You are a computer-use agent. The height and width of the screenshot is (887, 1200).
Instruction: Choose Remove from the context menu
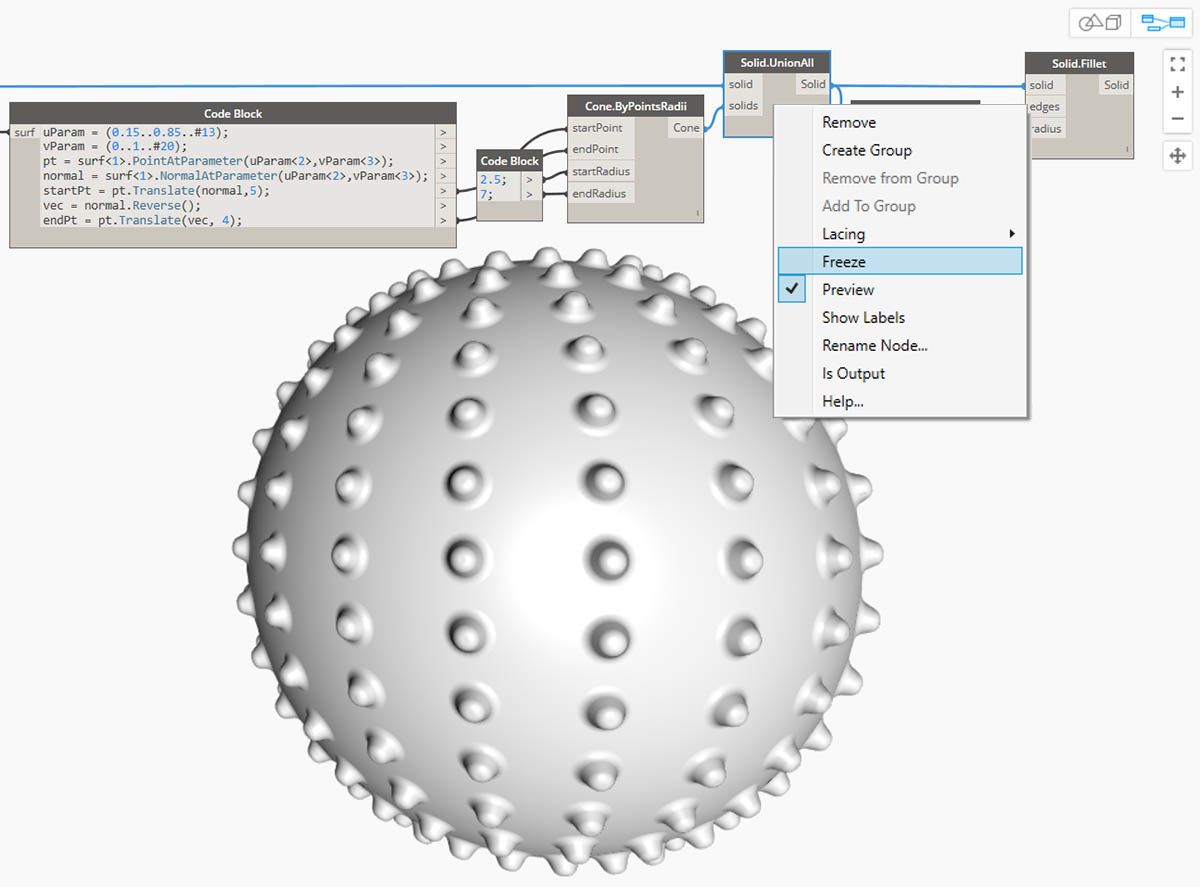849,123
